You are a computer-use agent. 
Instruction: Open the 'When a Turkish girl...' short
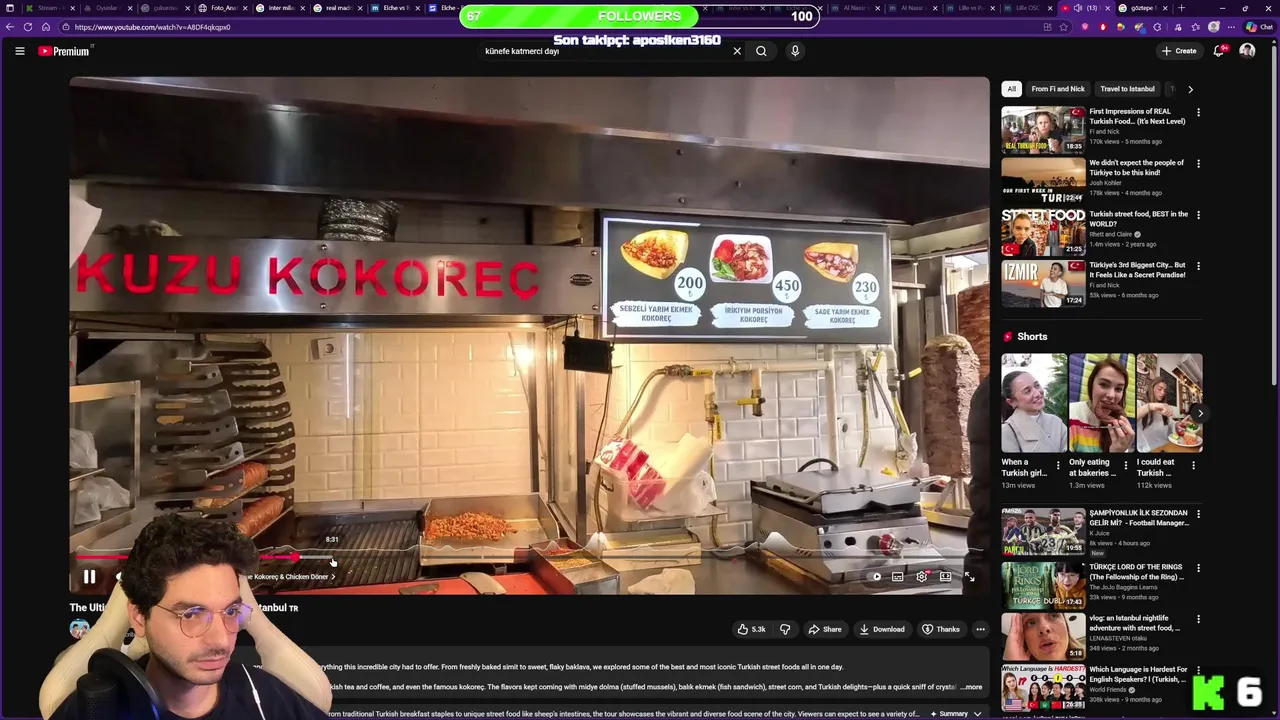tap(1034, 403)
